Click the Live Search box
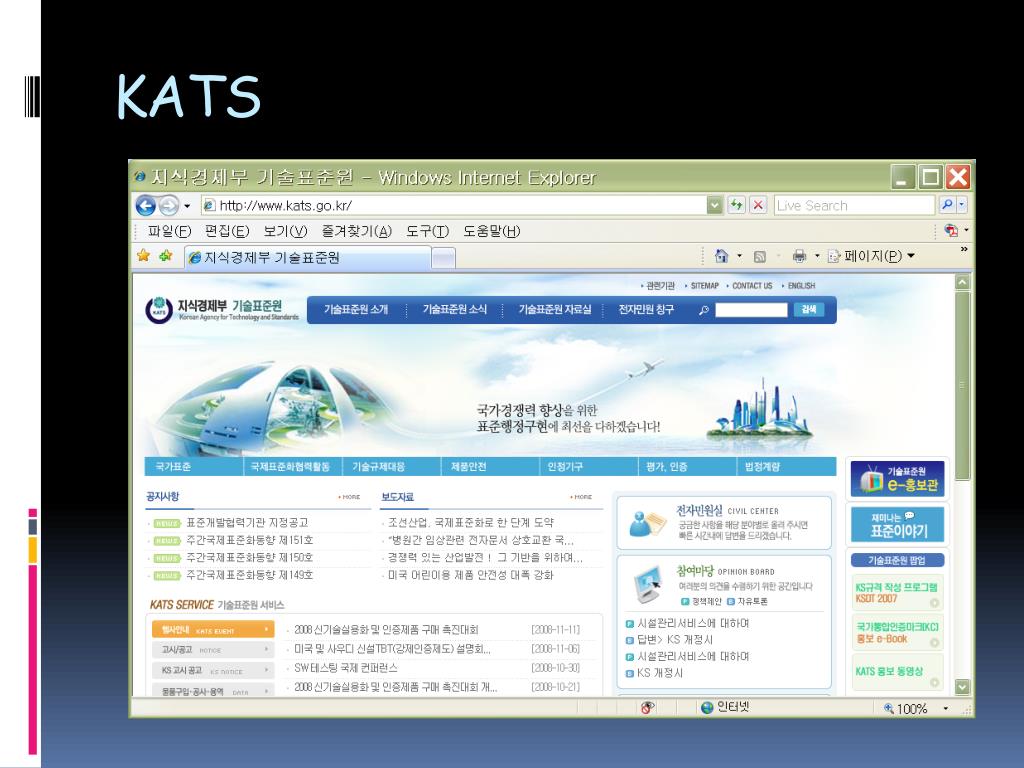The height and width of the screenshot is (768, 1024). [x=854, y=206]
